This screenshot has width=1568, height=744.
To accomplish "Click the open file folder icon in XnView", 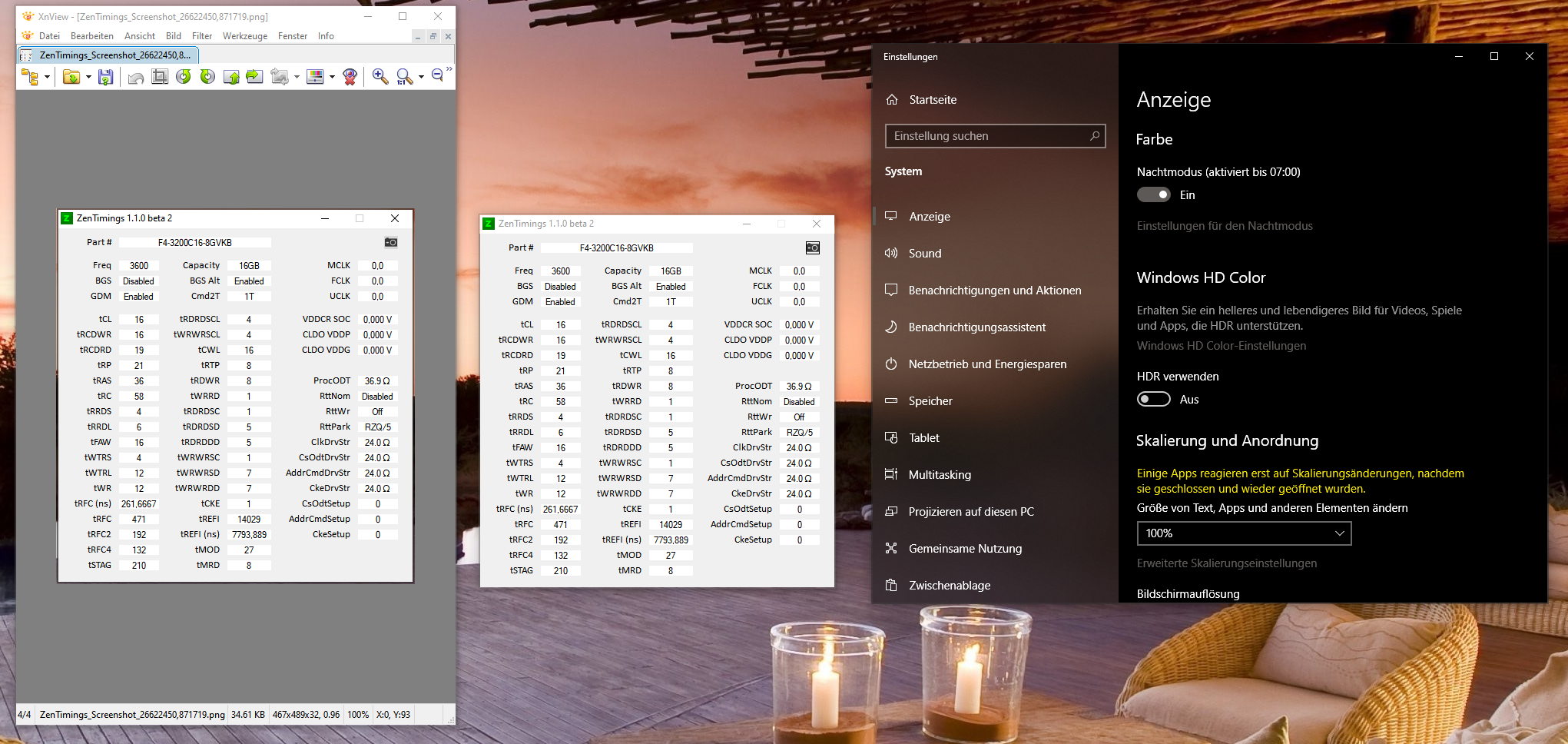I will (x=71, y=77).
